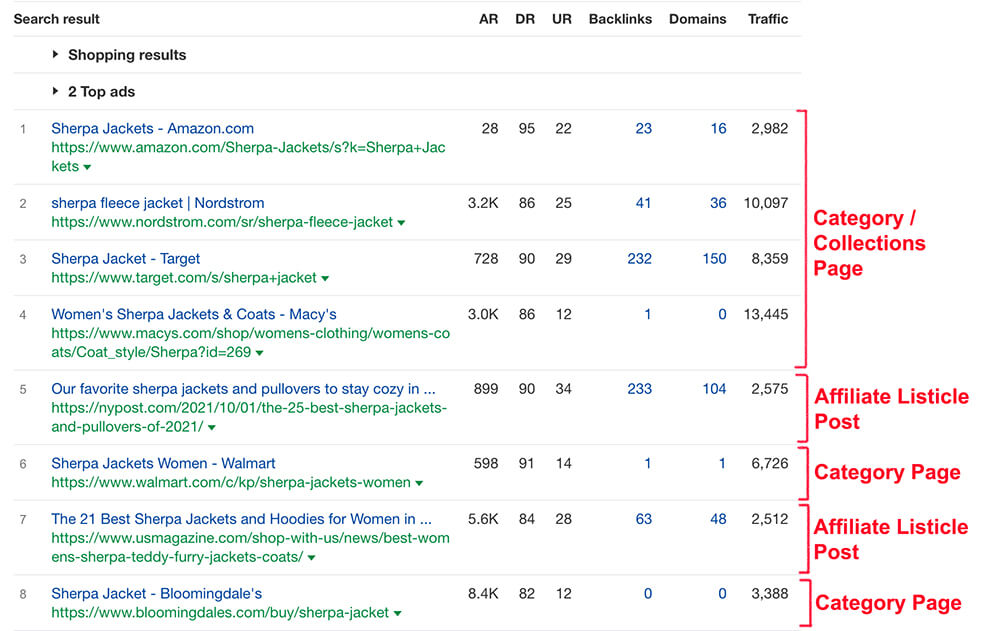The height and width of the screenshot is (631, 1000).
Task: Open Sherpa Jackets Women - Walmart result
Action: pos(163,463)
